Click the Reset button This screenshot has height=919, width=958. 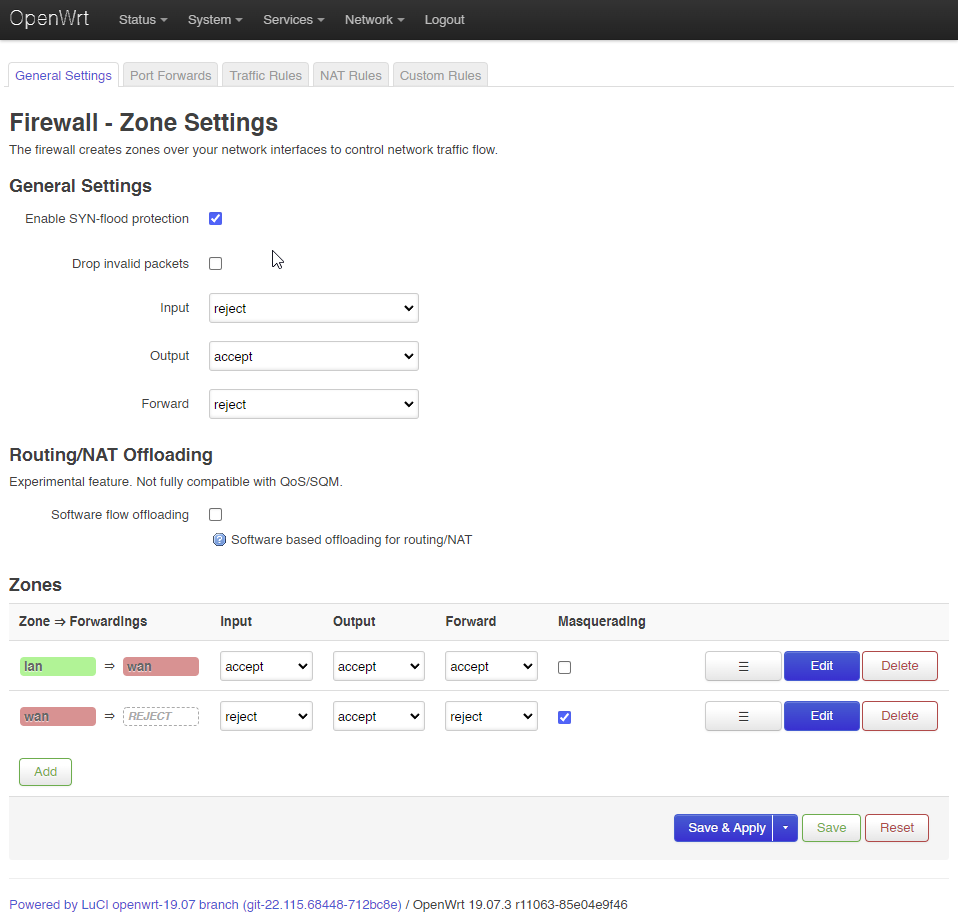coord(897,828)
